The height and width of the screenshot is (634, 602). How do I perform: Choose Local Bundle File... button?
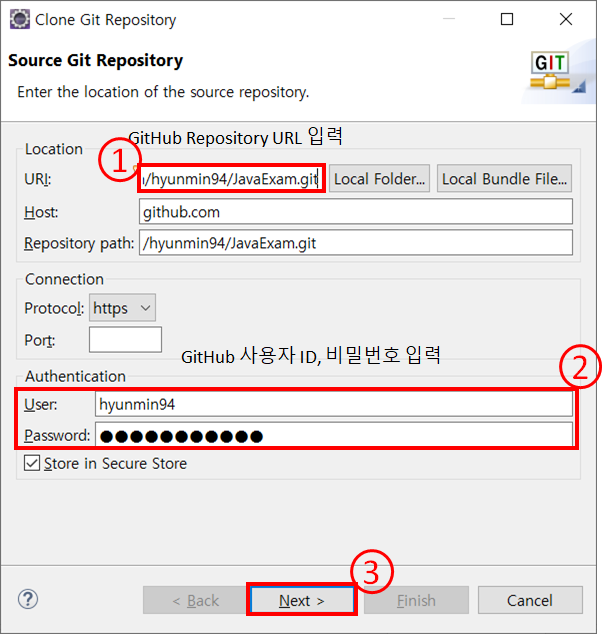504,178
